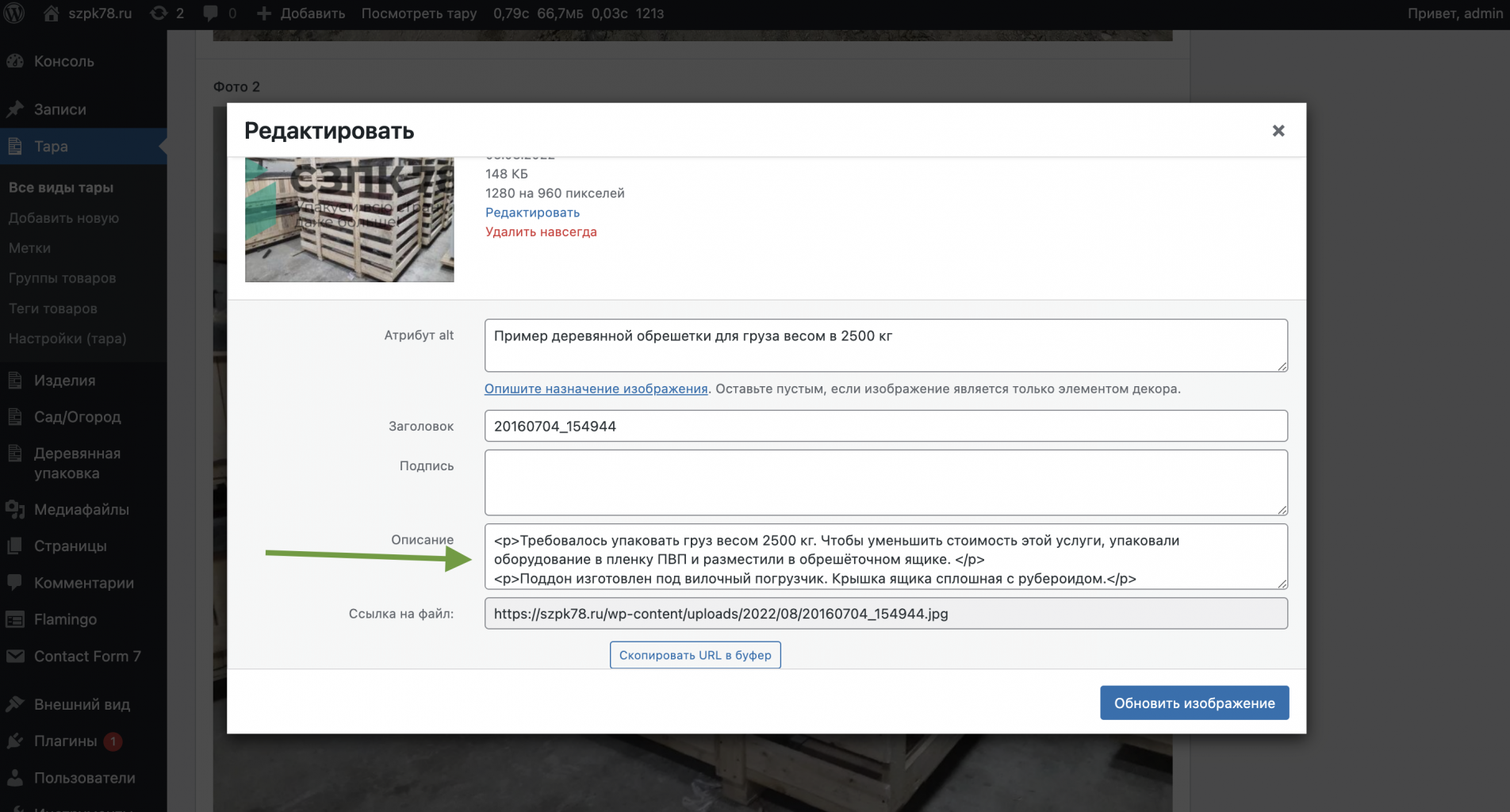Click the empty Подпись text area
Image resolution: width=1510 pixels, height=812 pixels.
coord(886,482)
